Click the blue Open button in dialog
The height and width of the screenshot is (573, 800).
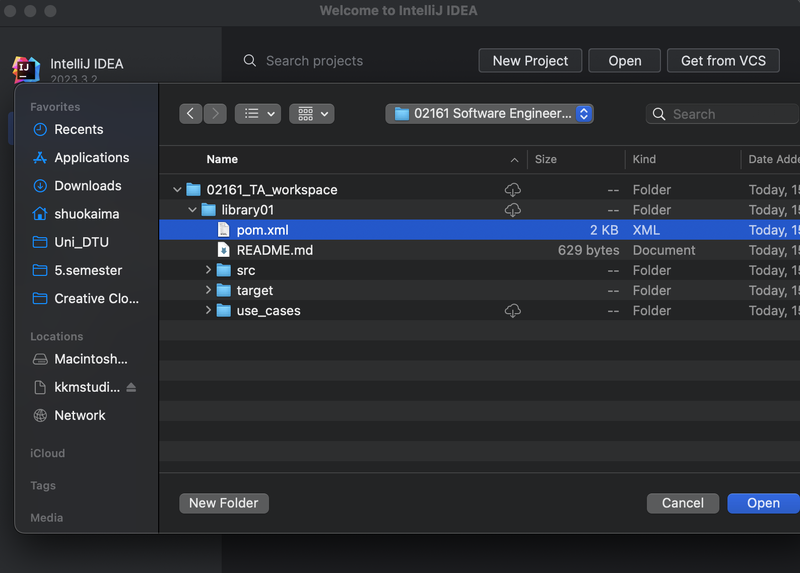click(x=763, y=503)
